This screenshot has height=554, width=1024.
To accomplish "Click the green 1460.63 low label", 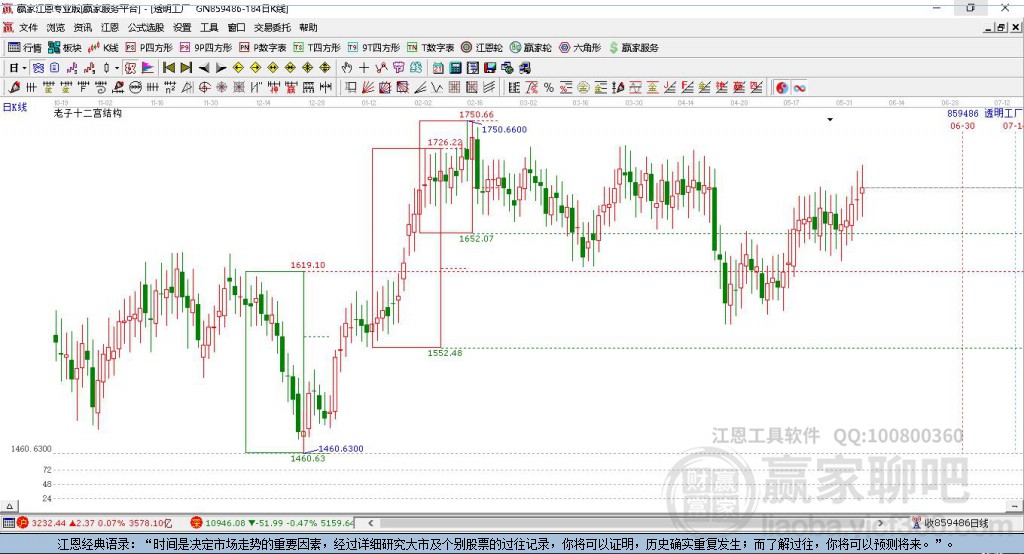I will click(308, 459).
